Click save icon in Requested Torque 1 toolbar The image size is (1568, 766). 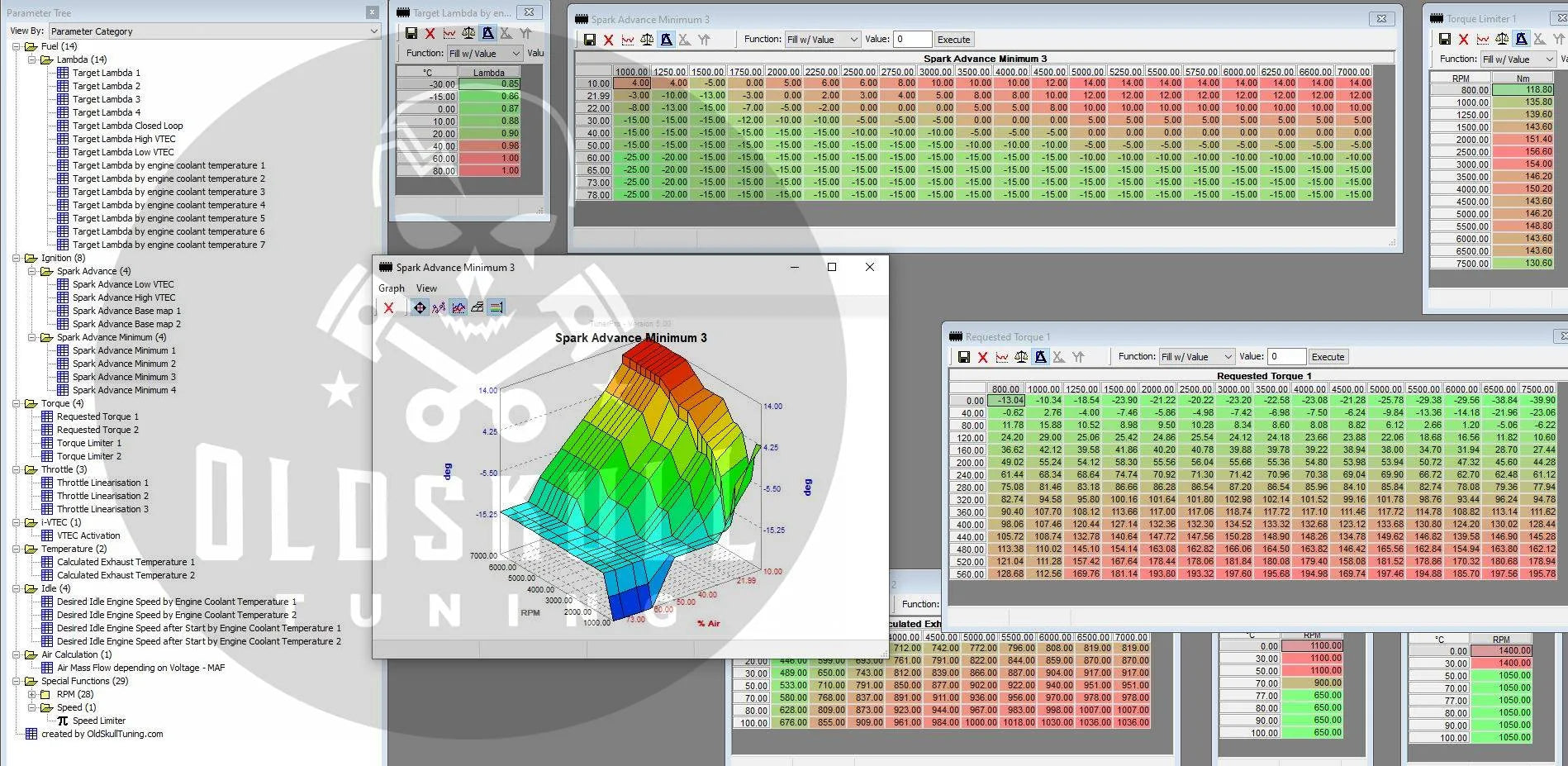[963, 357]
